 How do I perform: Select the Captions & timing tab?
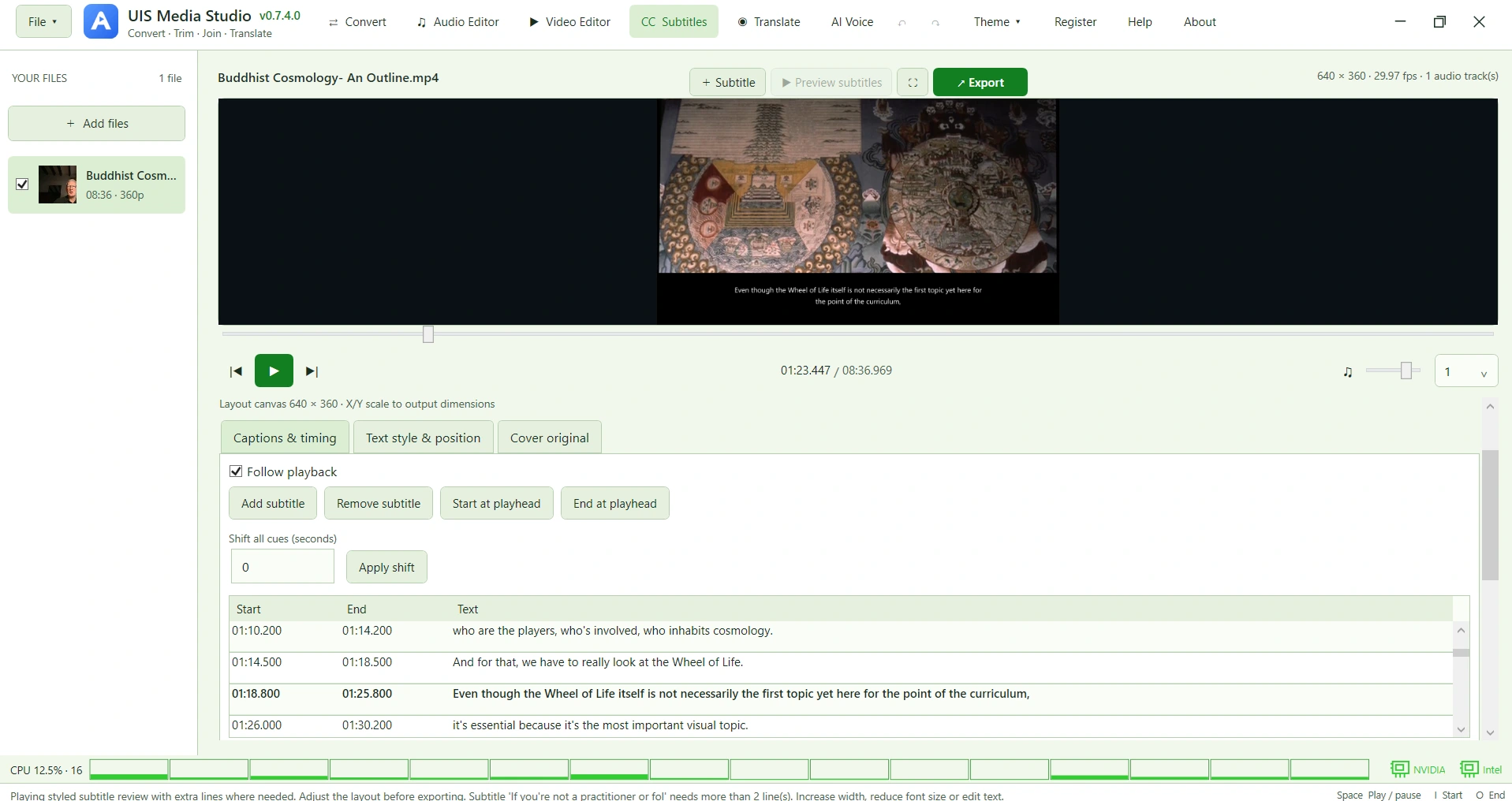285,438
